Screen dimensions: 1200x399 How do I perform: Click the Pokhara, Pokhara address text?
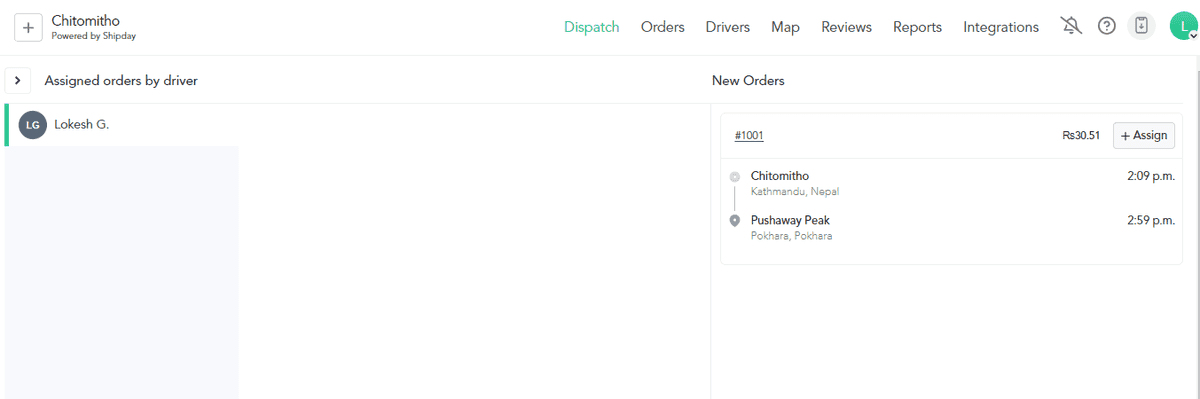point(791,236)
